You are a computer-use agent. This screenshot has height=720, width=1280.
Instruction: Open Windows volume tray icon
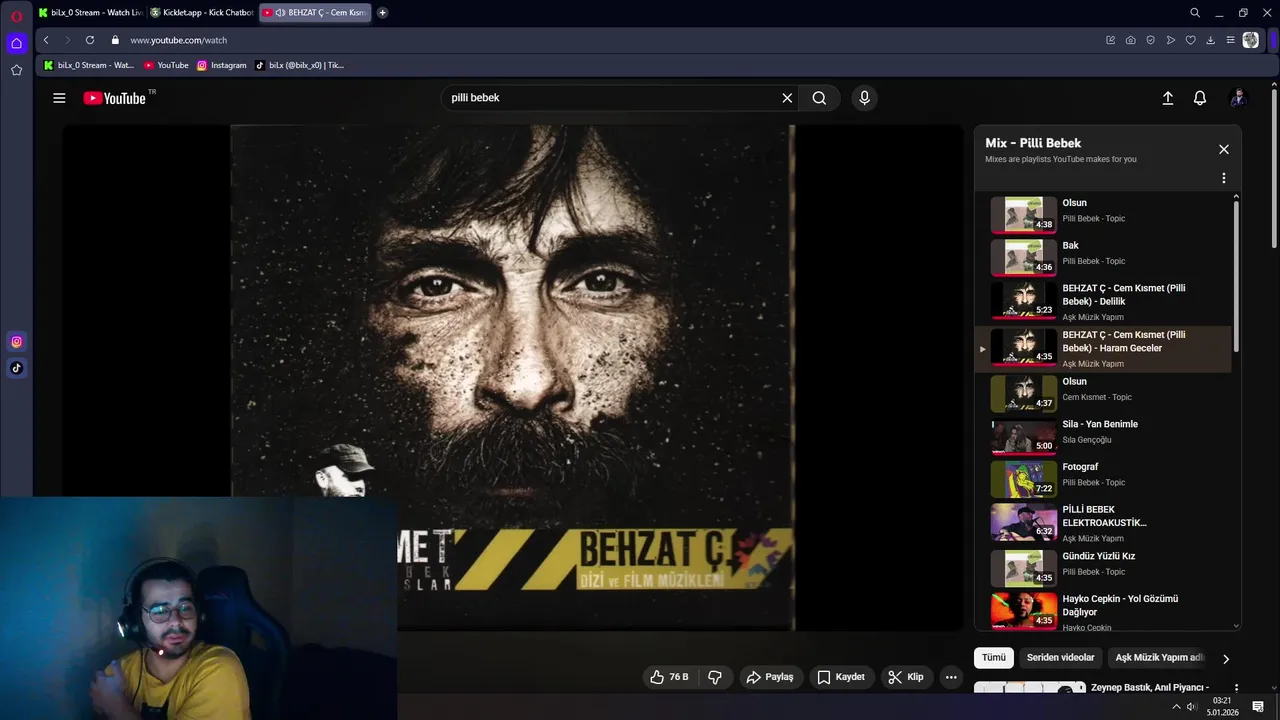[x=1191, y=707]
